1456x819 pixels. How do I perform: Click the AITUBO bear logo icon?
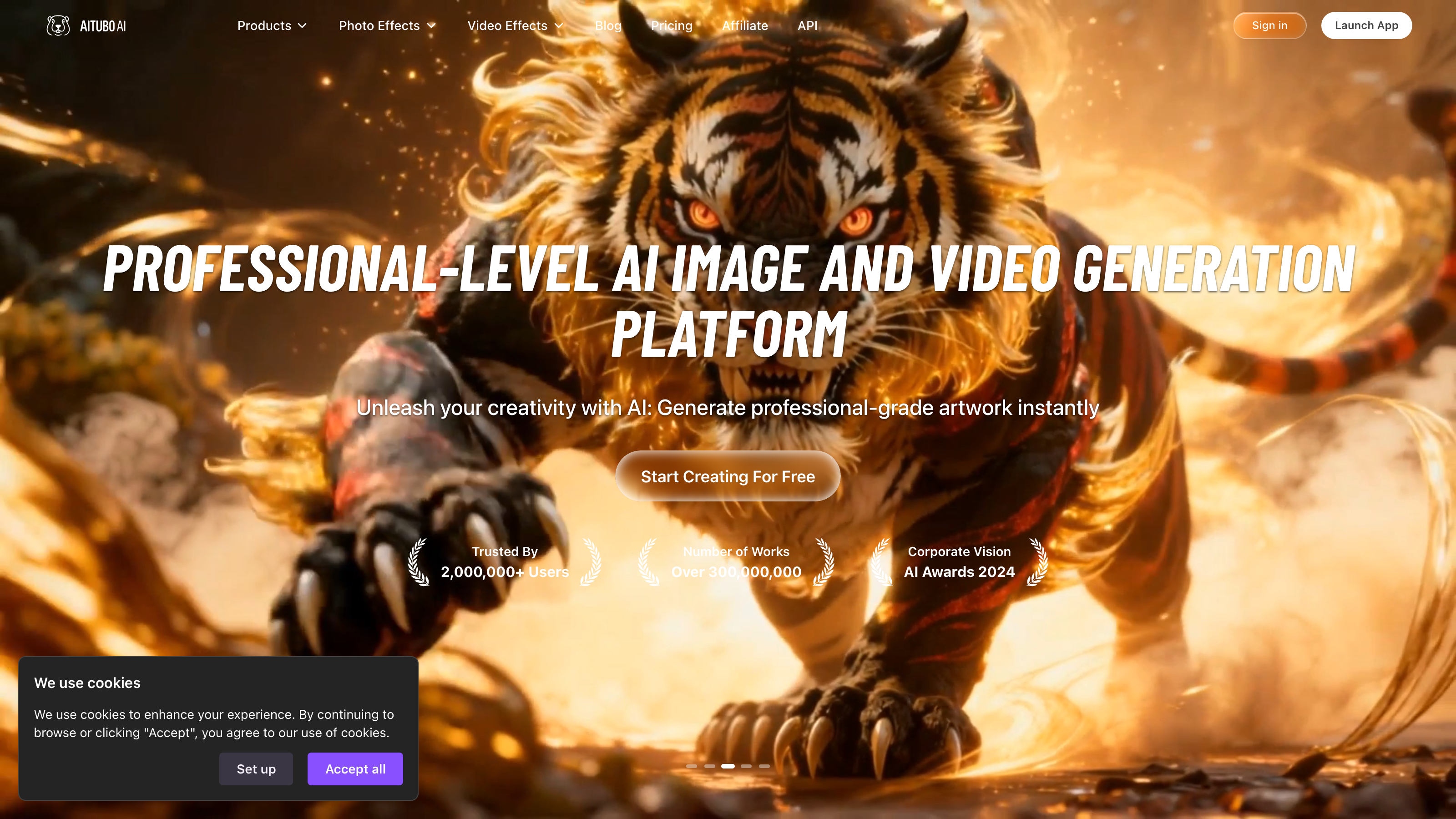click(58, 25)
